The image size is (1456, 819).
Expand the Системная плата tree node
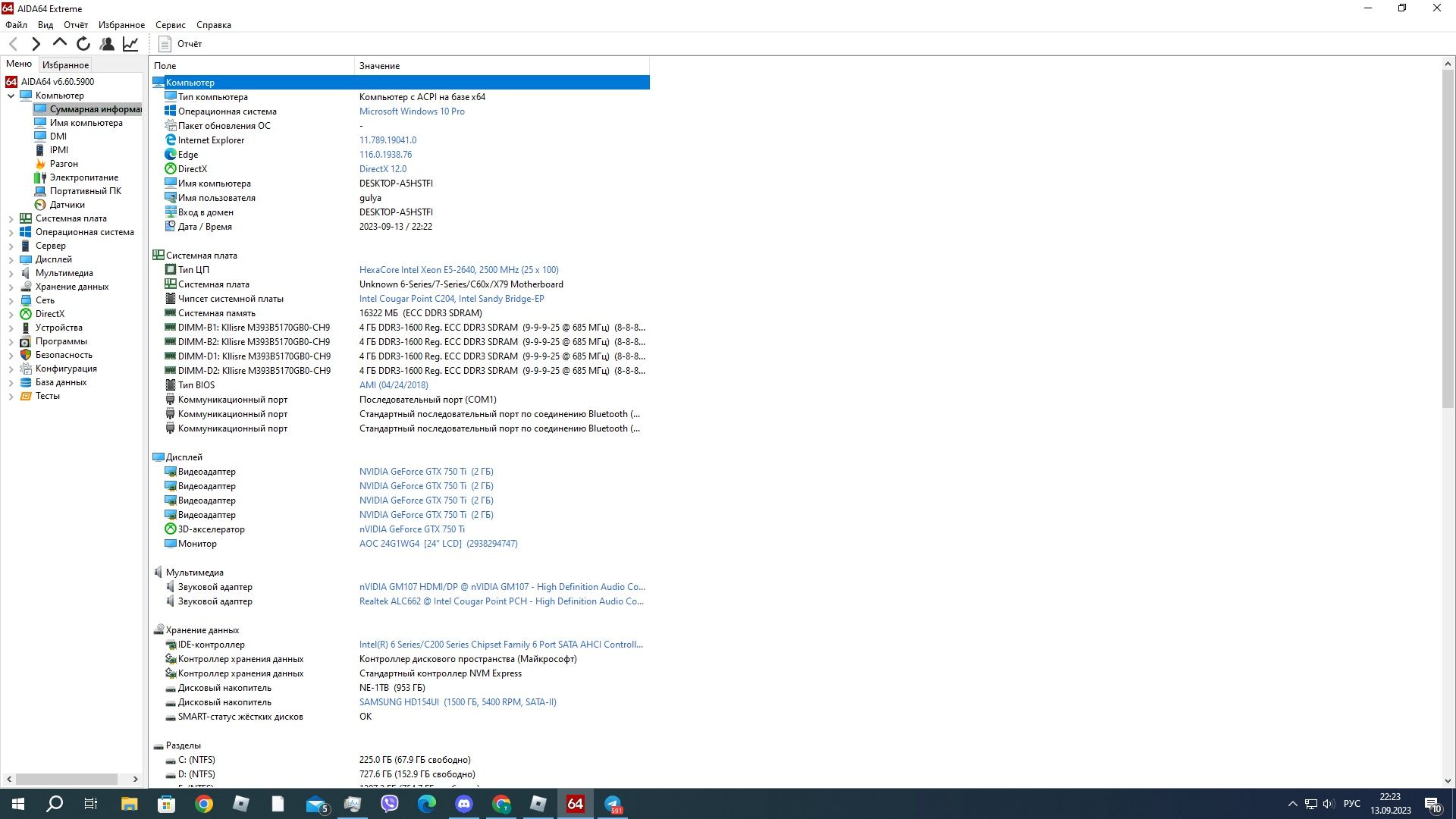pos(11,218)
